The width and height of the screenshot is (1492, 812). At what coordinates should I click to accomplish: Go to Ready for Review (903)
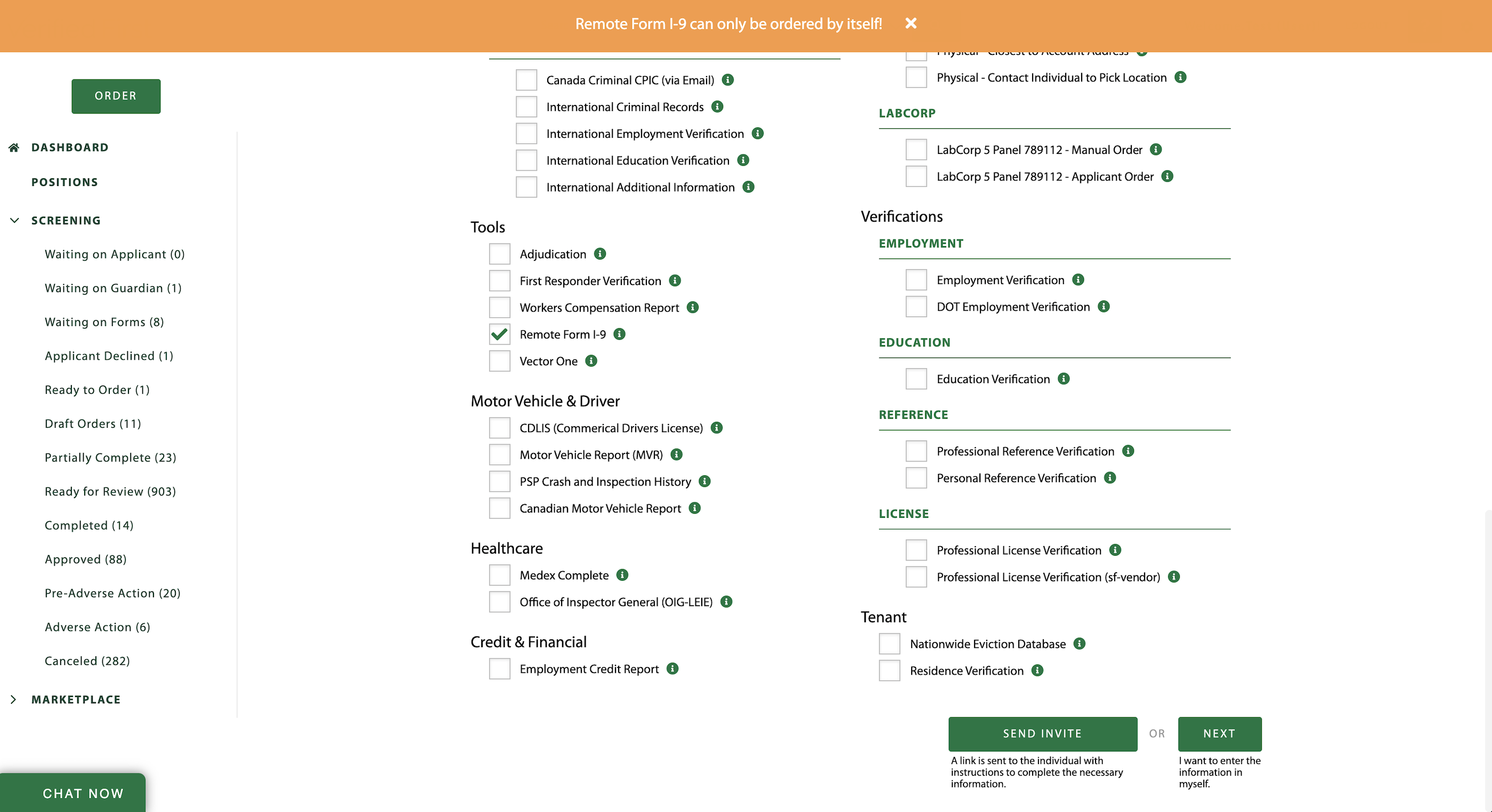click(111, 491)
